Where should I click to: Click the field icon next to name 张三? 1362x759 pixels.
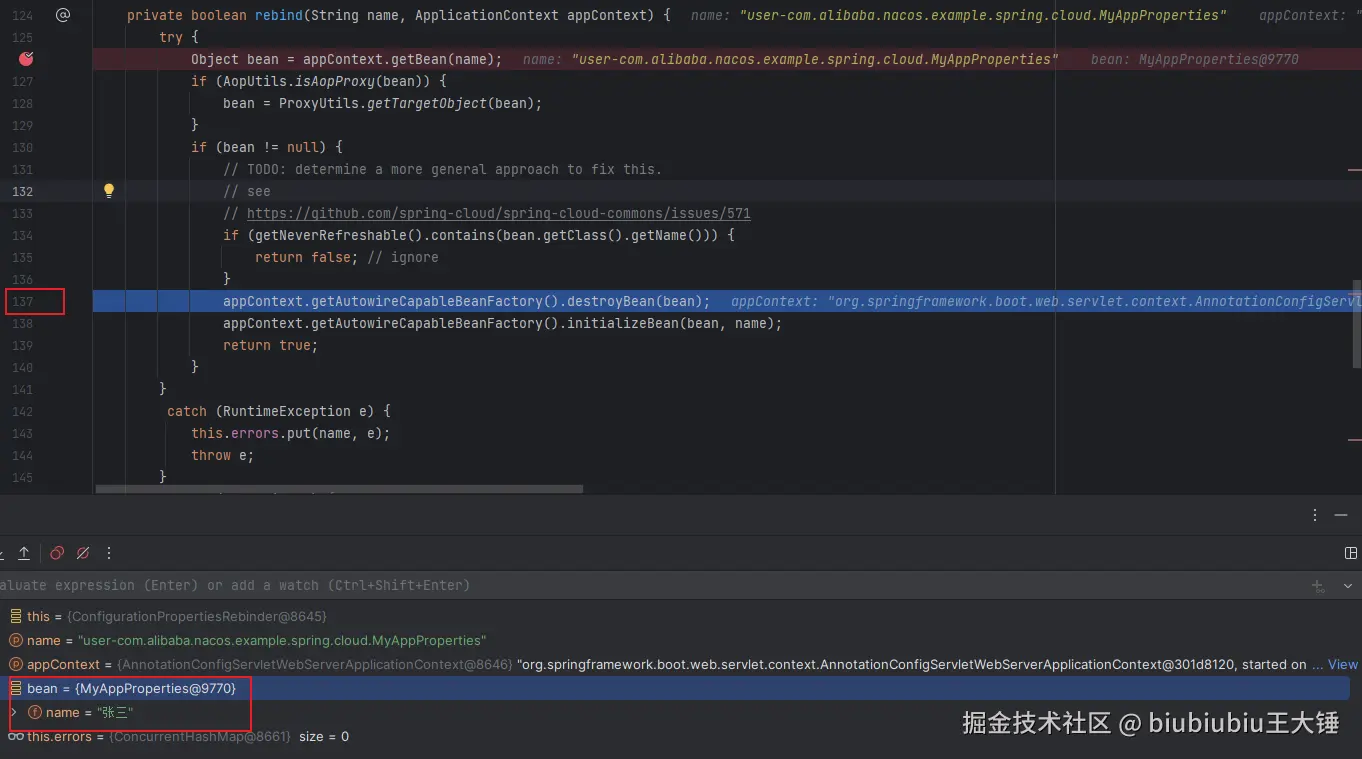coord(34,712)
